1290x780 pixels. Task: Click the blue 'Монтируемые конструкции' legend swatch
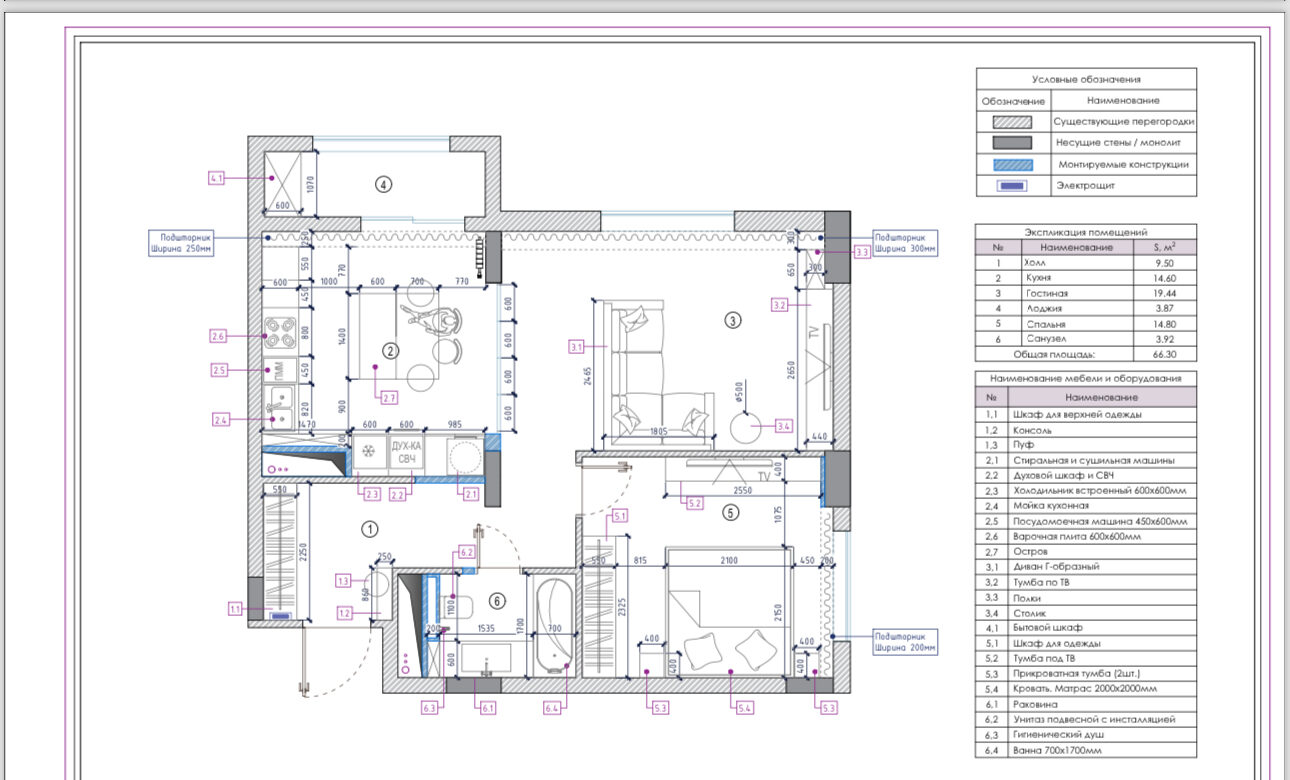(1012, 164)
